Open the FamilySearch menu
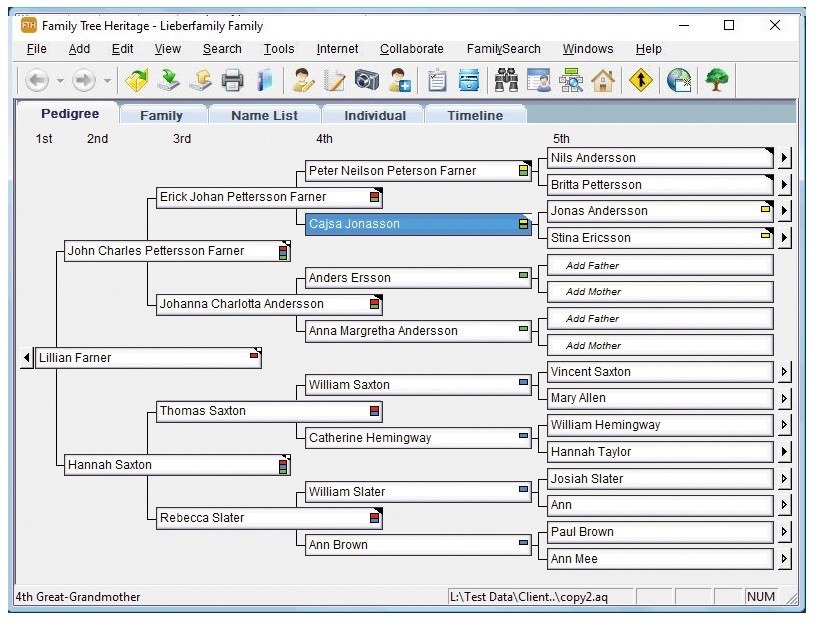Screen dimensions: 821x626 (503, 49)
